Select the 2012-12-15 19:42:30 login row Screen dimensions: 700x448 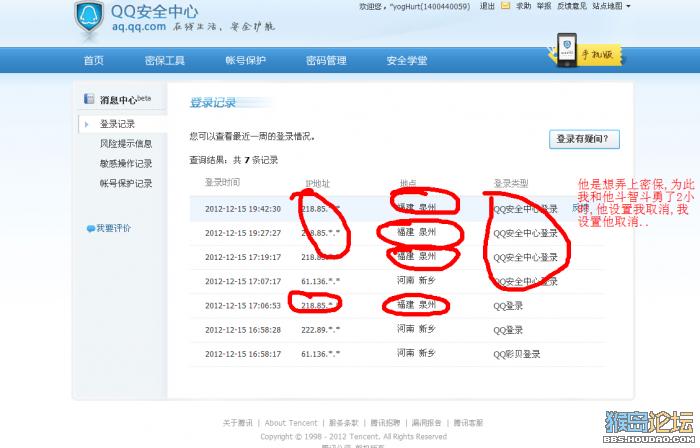pyautogui.click(x=397, y=209)
